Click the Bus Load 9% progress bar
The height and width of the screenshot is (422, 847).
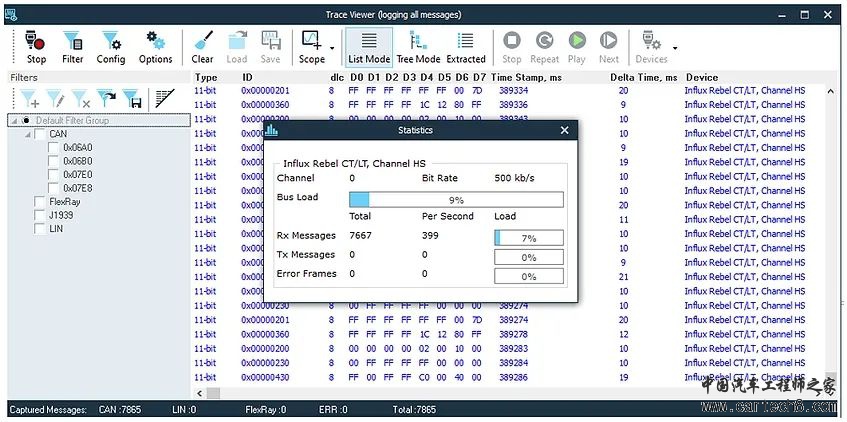pyautogui.click(x=456, y=199)
